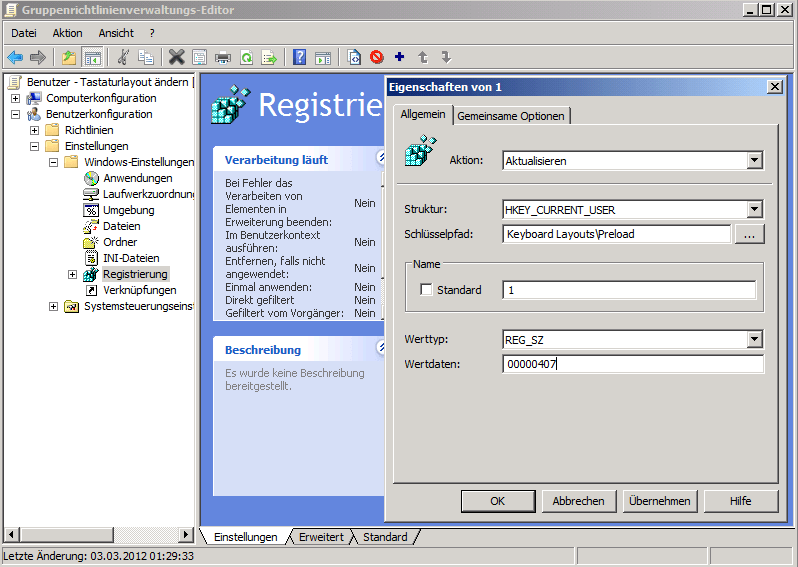Go up one level folder icon
This screenshot has width=798, height=567.
(69, 58)
